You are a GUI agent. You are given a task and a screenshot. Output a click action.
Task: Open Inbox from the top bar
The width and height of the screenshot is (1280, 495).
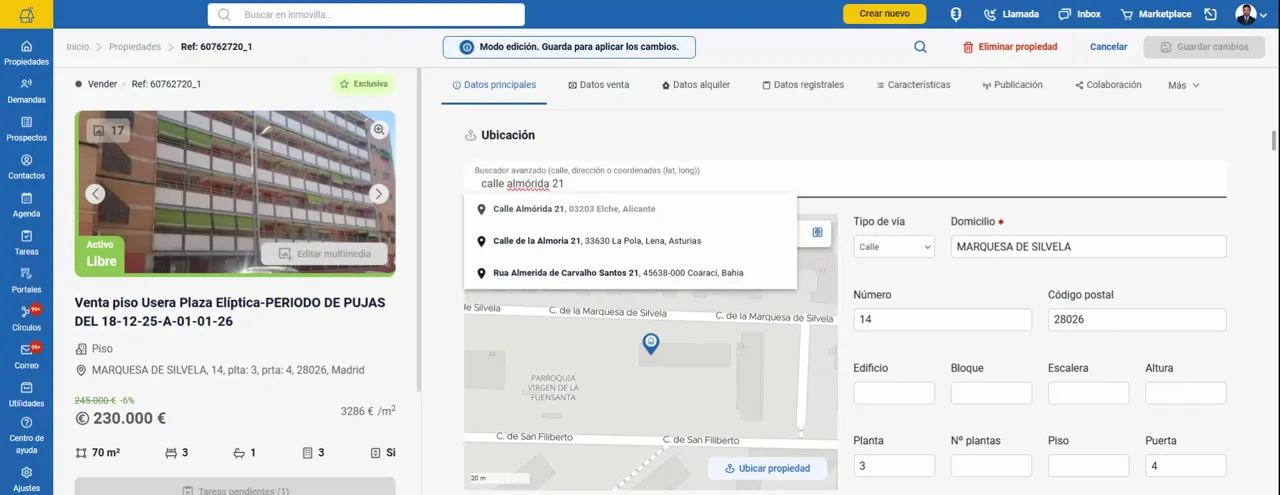(x=1079, y=14)
